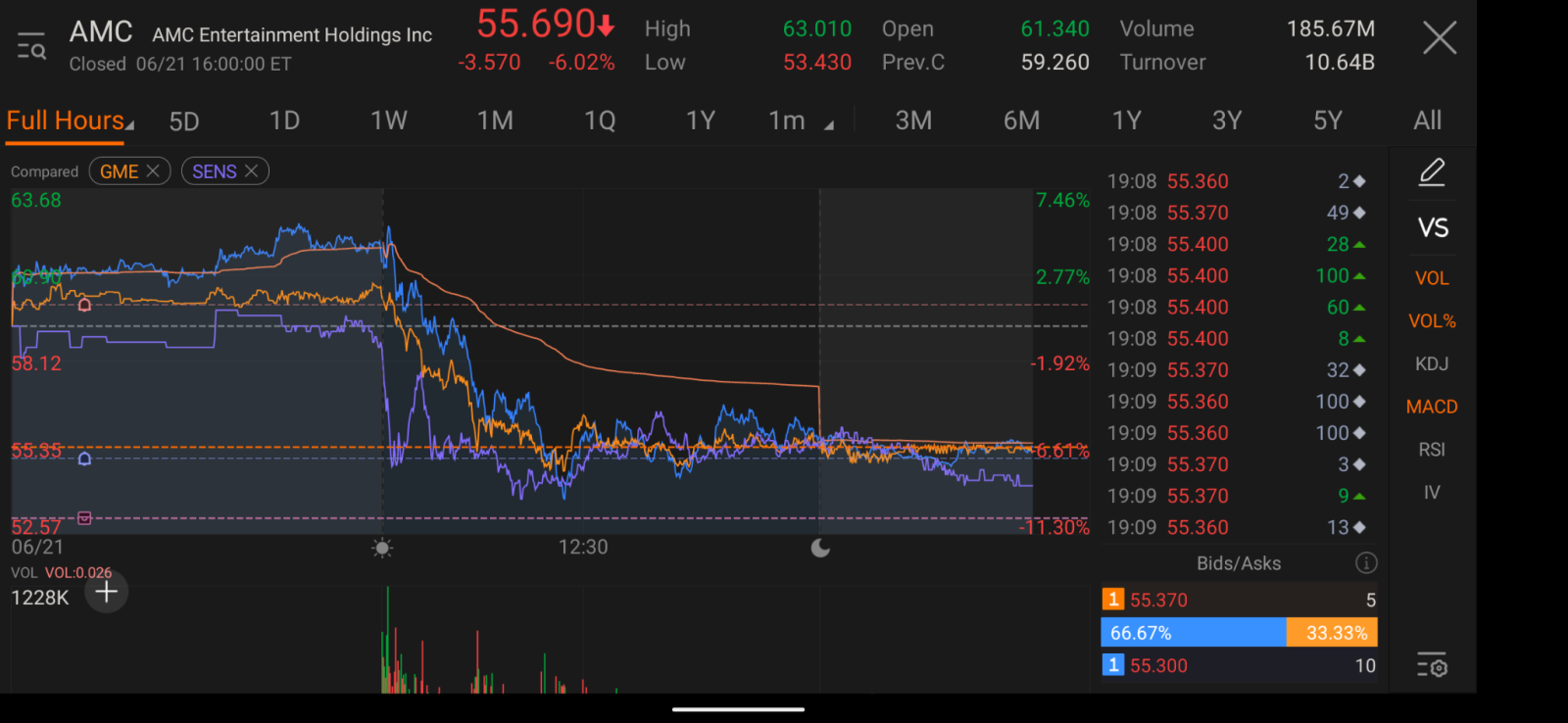Toggle MACD indicator

point(1432,407)
